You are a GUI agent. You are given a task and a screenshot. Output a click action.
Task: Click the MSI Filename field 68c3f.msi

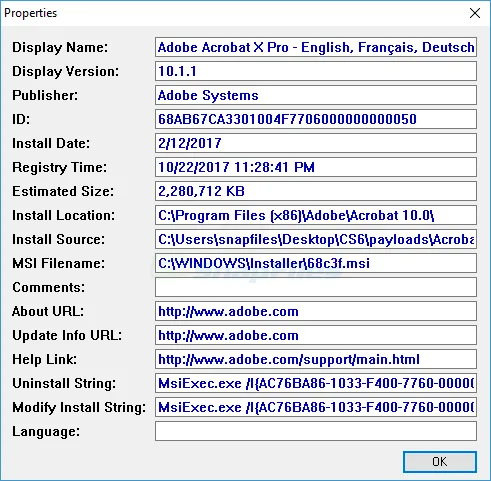pyautogui.click(x=316, y=263)
